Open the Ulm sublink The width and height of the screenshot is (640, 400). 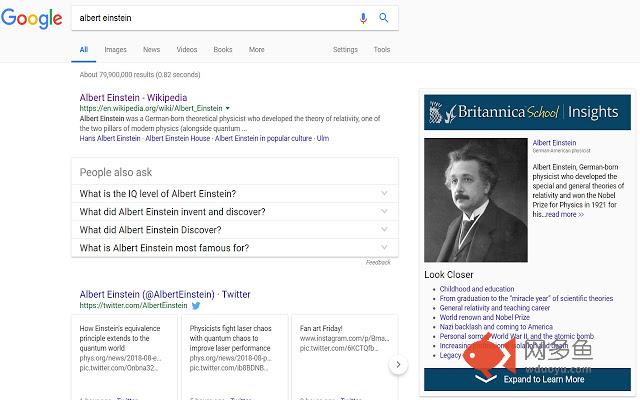pyautogui.click(x=323, y=138)
